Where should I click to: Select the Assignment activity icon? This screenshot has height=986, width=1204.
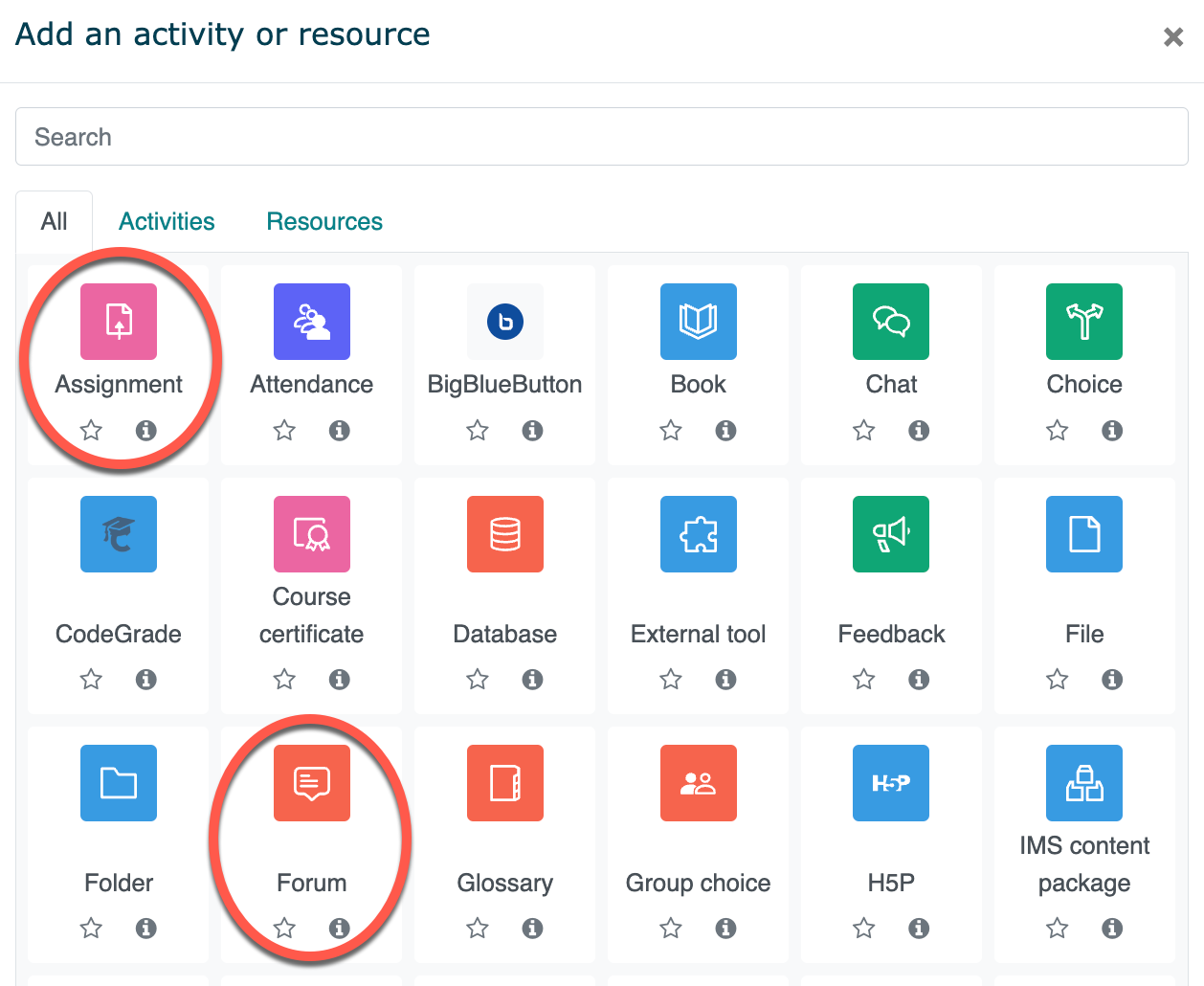(119, 322)
